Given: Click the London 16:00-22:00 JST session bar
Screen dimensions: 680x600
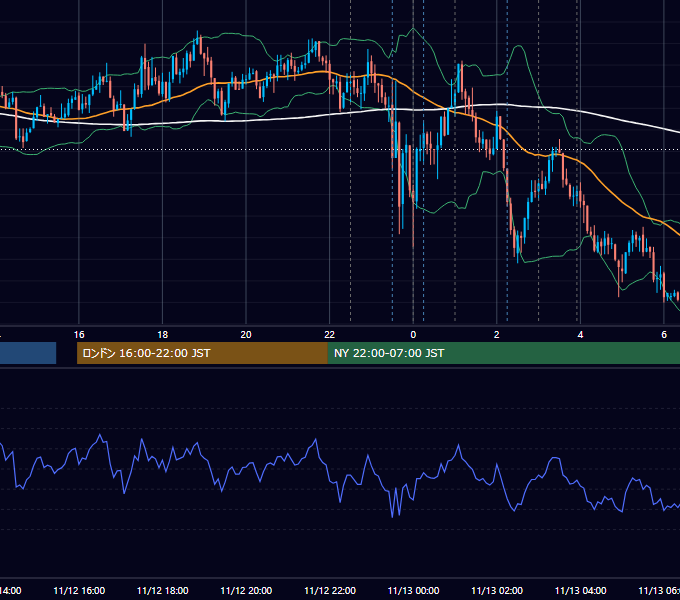Looking at the screenshot, I should [x=202, y=353].
